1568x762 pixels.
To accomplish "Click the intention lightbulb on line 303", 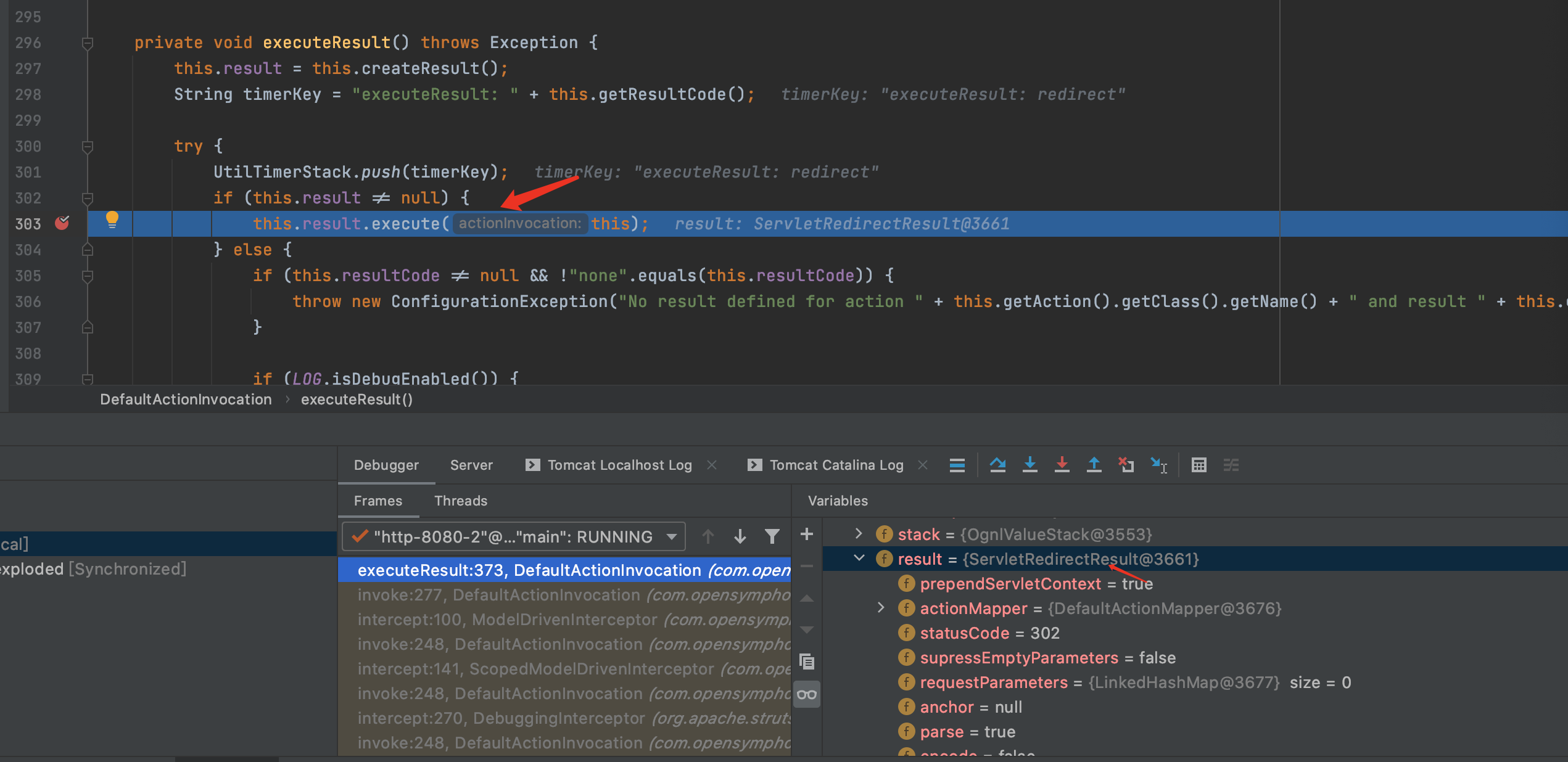I will pyautogui.click(x=112, y=220).
